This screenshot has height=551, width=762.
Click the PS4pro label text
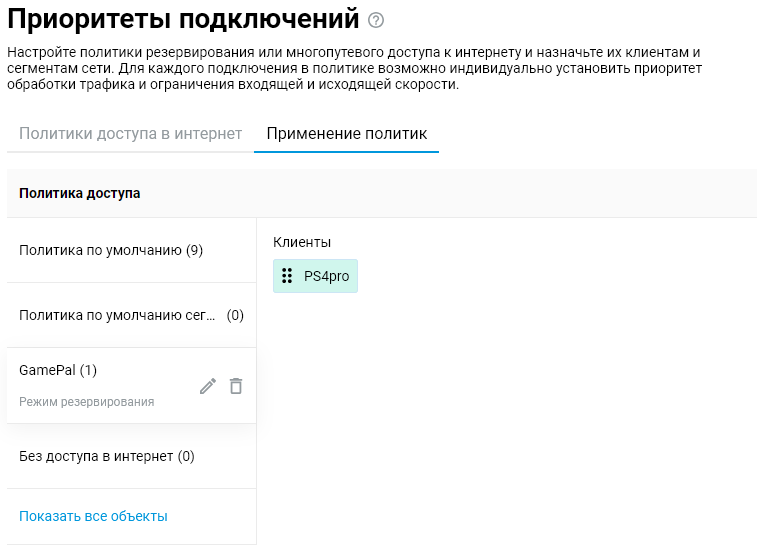326,276
